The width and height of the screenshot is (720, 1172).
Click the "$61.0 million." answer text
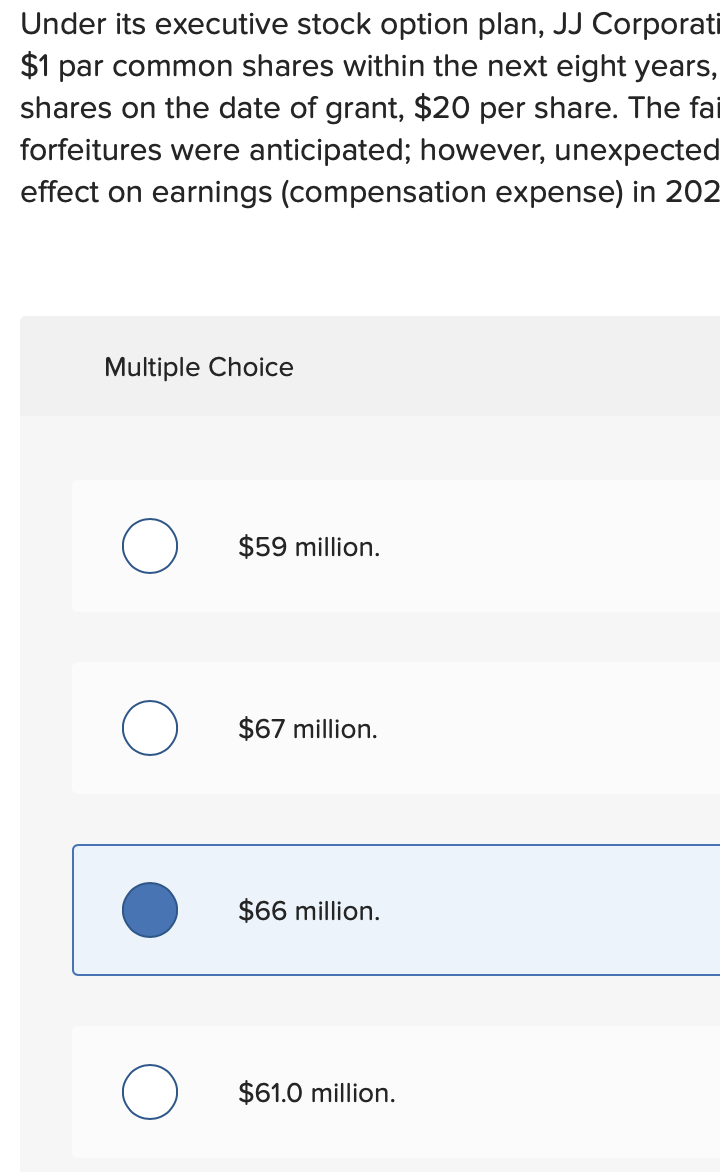317,1093
